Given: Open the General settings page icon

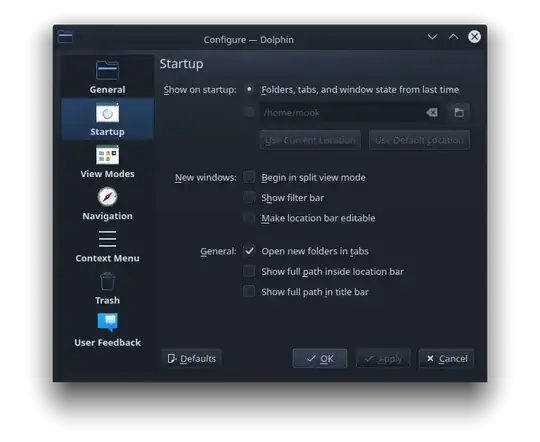Looking at the screenshot, I should (107, 71).
